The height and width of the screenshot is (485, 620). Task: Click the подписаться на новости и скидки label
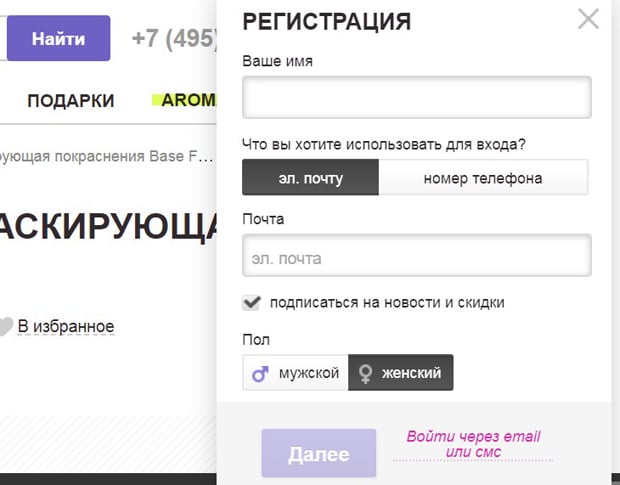point(387,302)
